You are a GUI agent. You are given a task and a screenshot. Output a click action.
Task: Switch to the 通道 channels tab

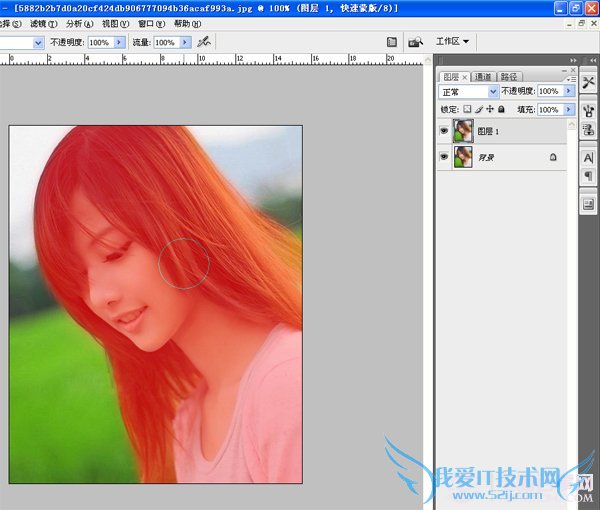click(483, 76)
